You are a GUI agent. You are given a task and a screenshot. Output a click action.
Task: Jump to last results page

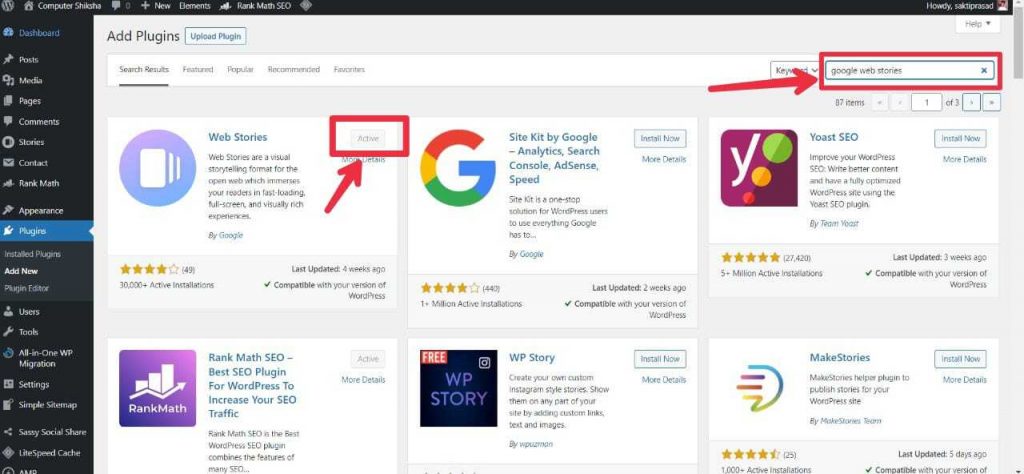[992, 103]
